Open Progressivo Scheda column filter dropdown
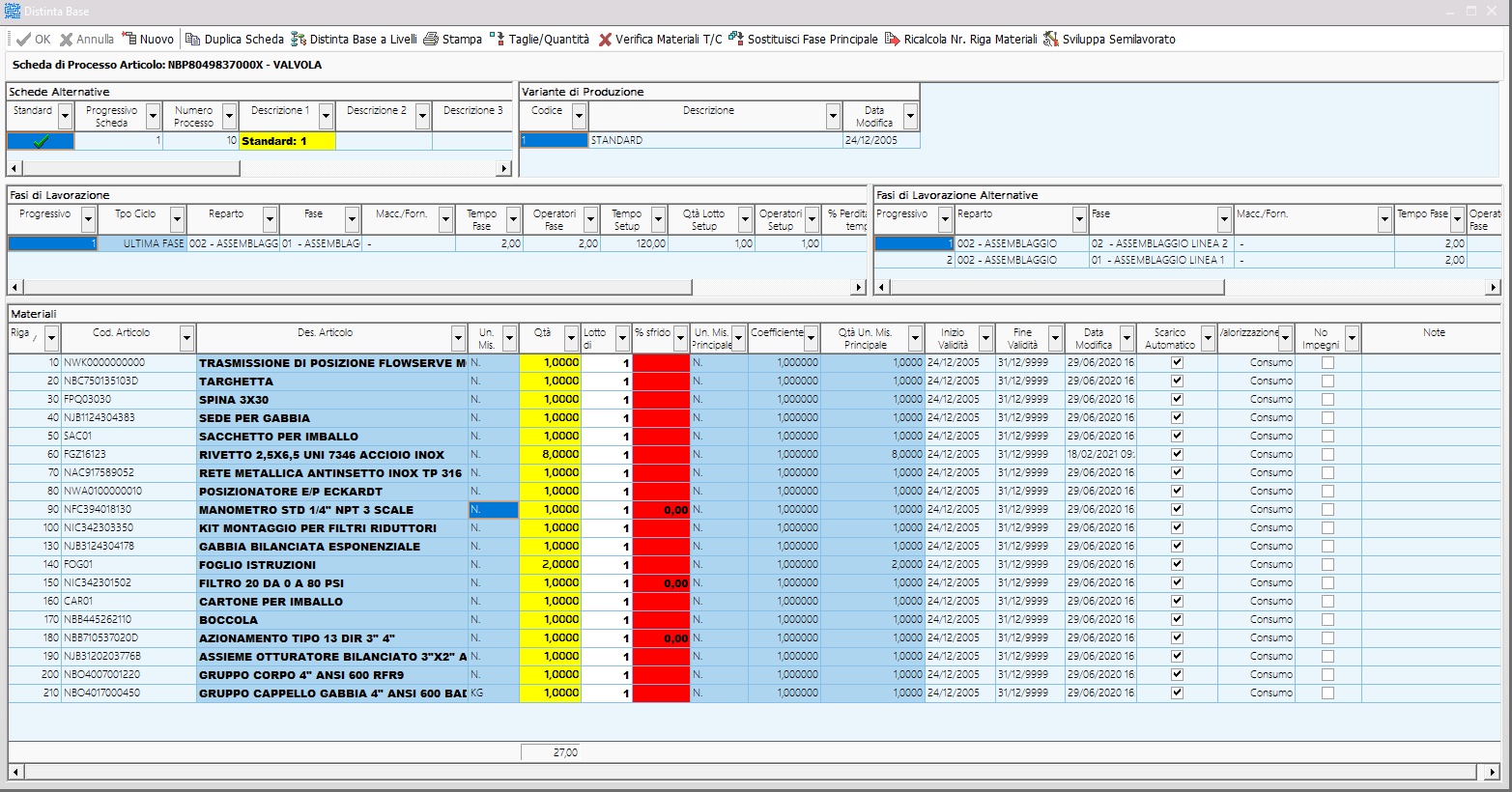The height and width of the screenshot is (792, 1512). [155, 117]
